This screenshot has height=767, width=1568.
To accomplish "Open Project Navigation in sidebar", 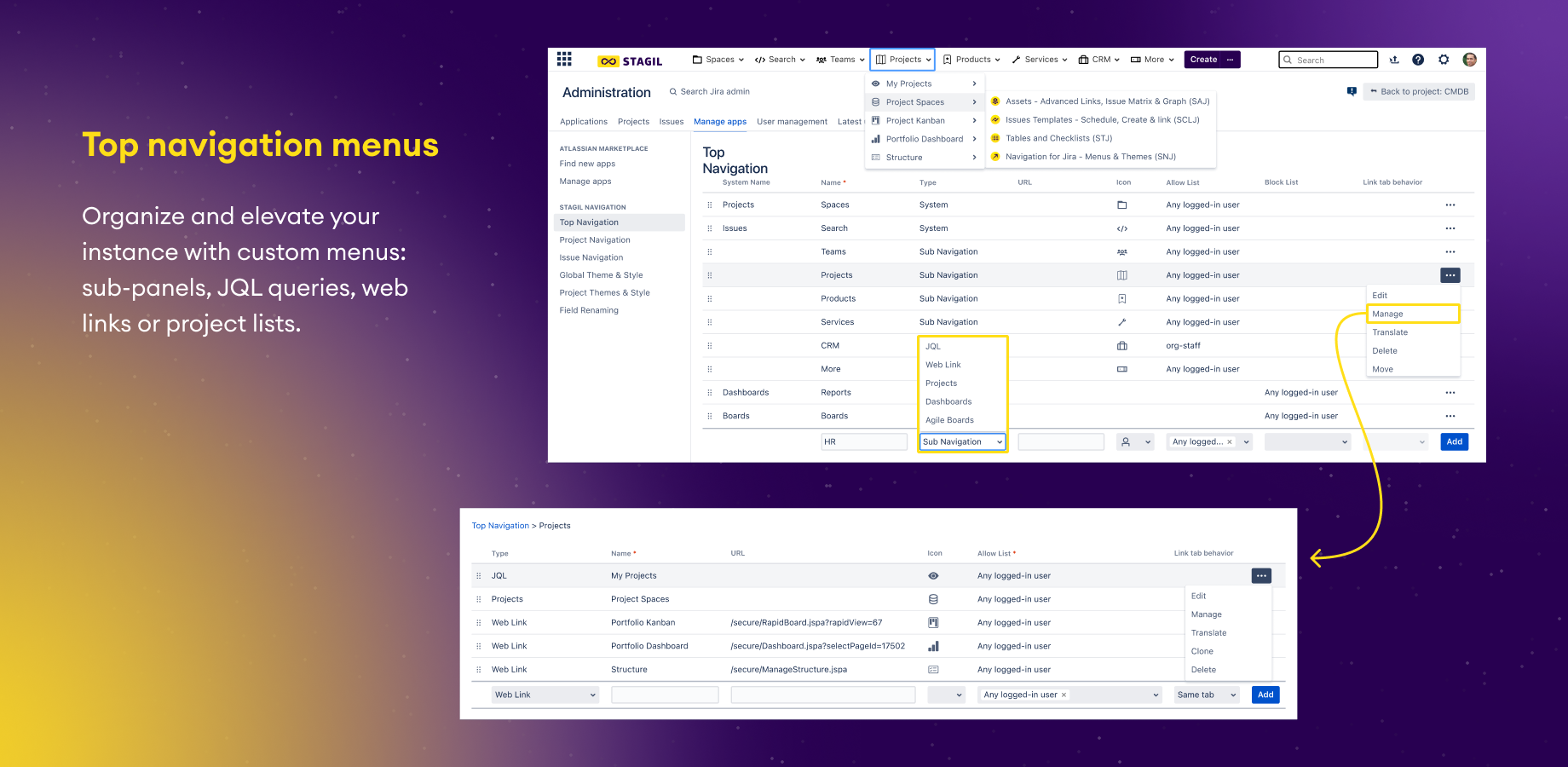I will coord(595,240).
